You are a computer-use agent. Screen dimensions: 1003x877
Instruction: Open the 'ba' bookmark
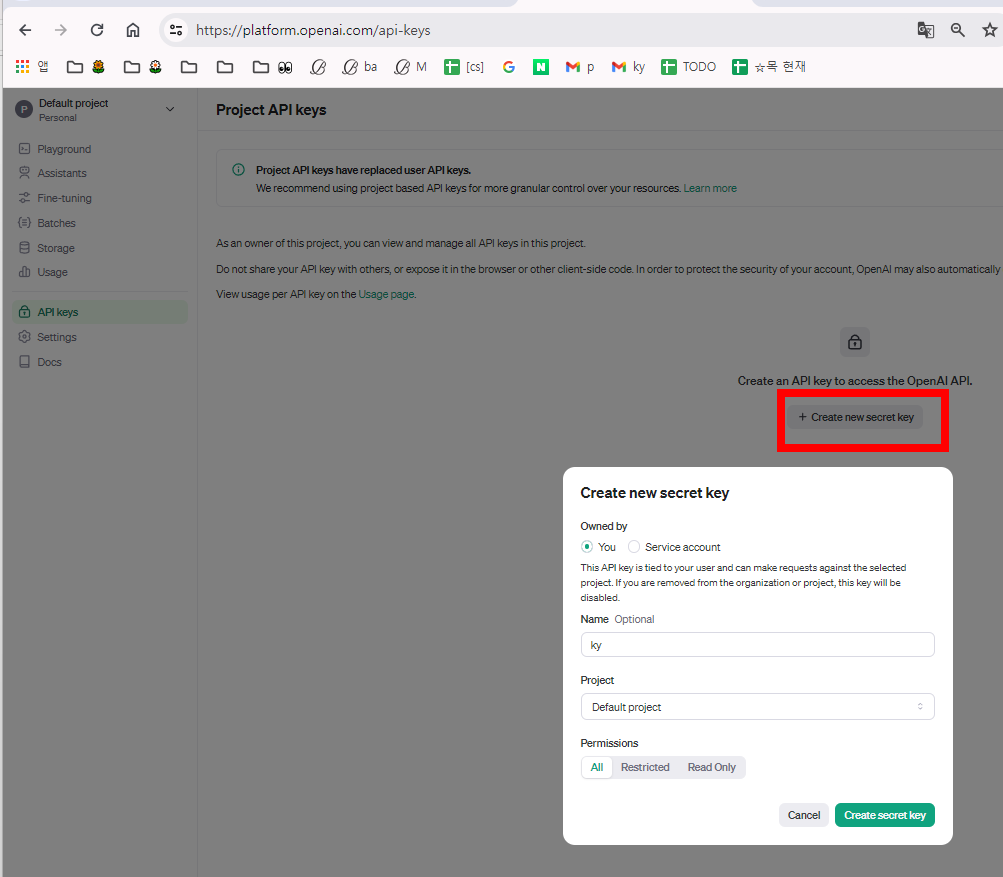[x=359, y=67]
